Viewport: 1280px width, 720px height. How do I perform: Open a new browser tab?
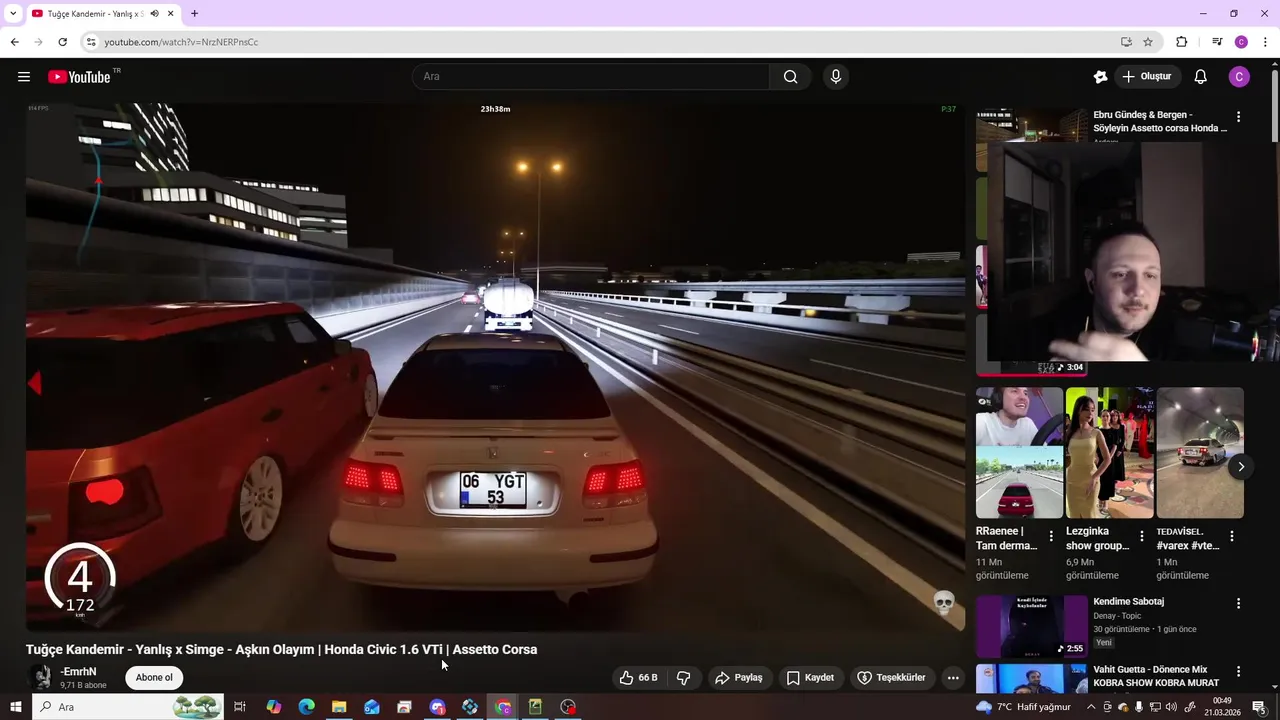(194, 13)
